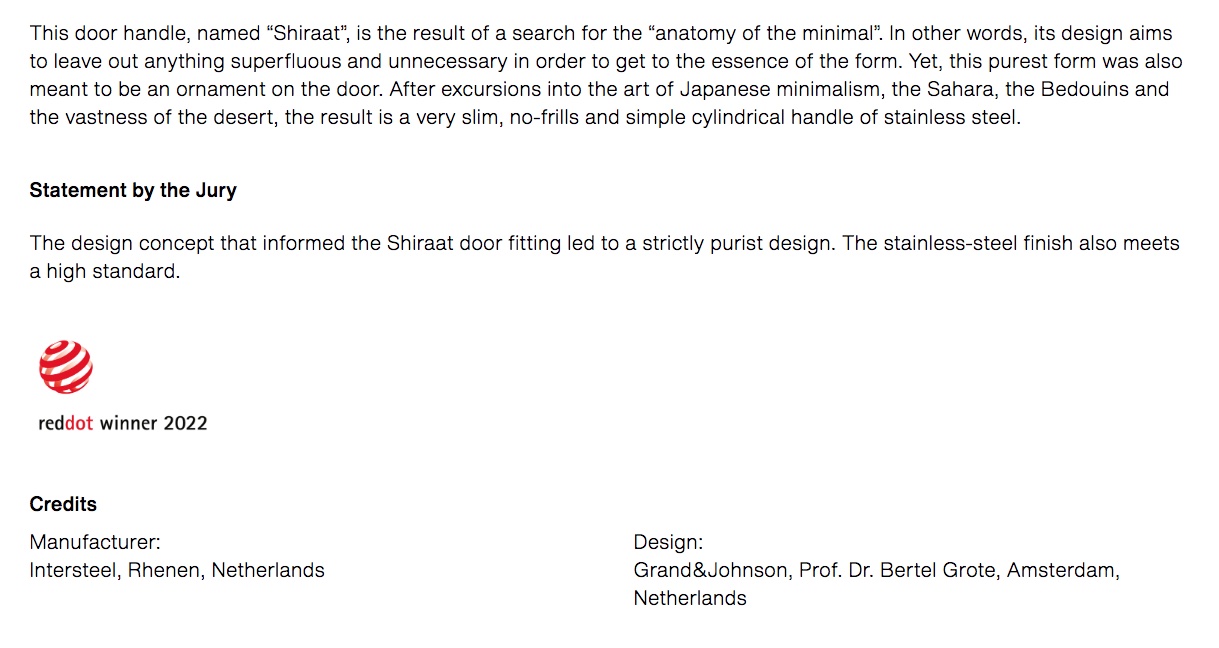1219x648 pixels.
Task: Click the "a high standard." line
Action: pos(105,271)
